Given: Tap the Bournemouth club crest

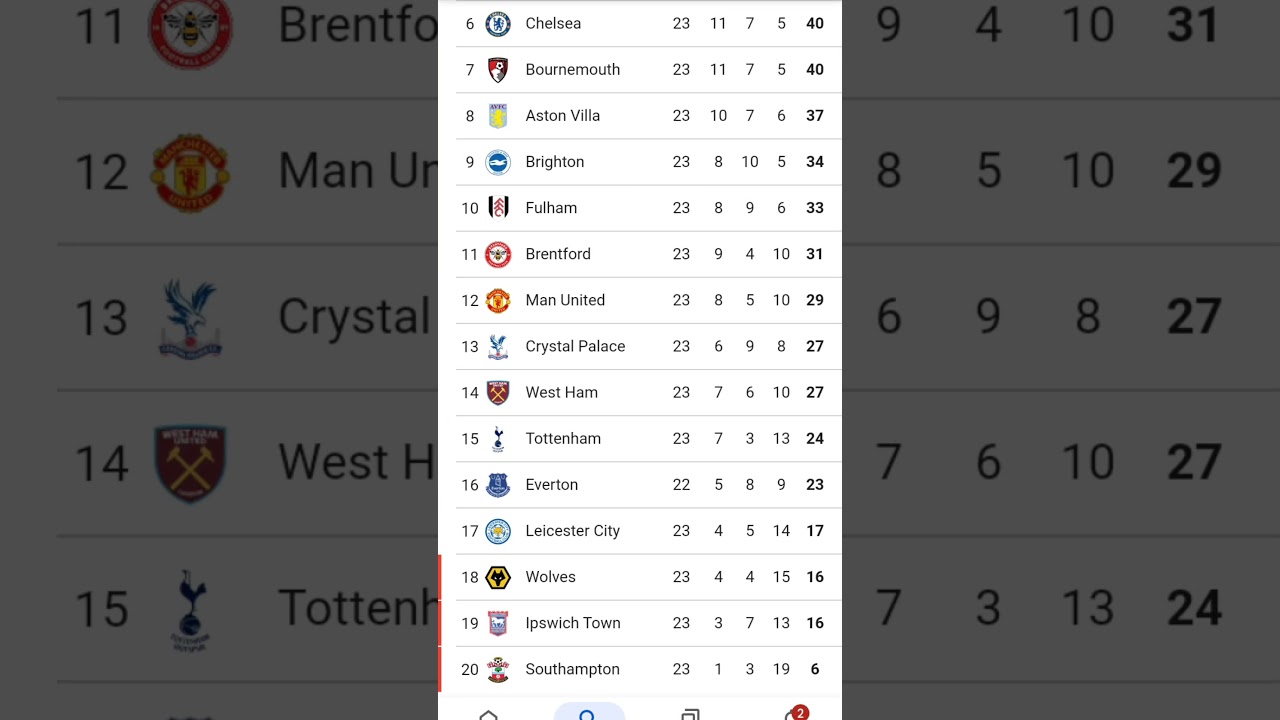Looking at the screenshot, I should coord(498,70).
